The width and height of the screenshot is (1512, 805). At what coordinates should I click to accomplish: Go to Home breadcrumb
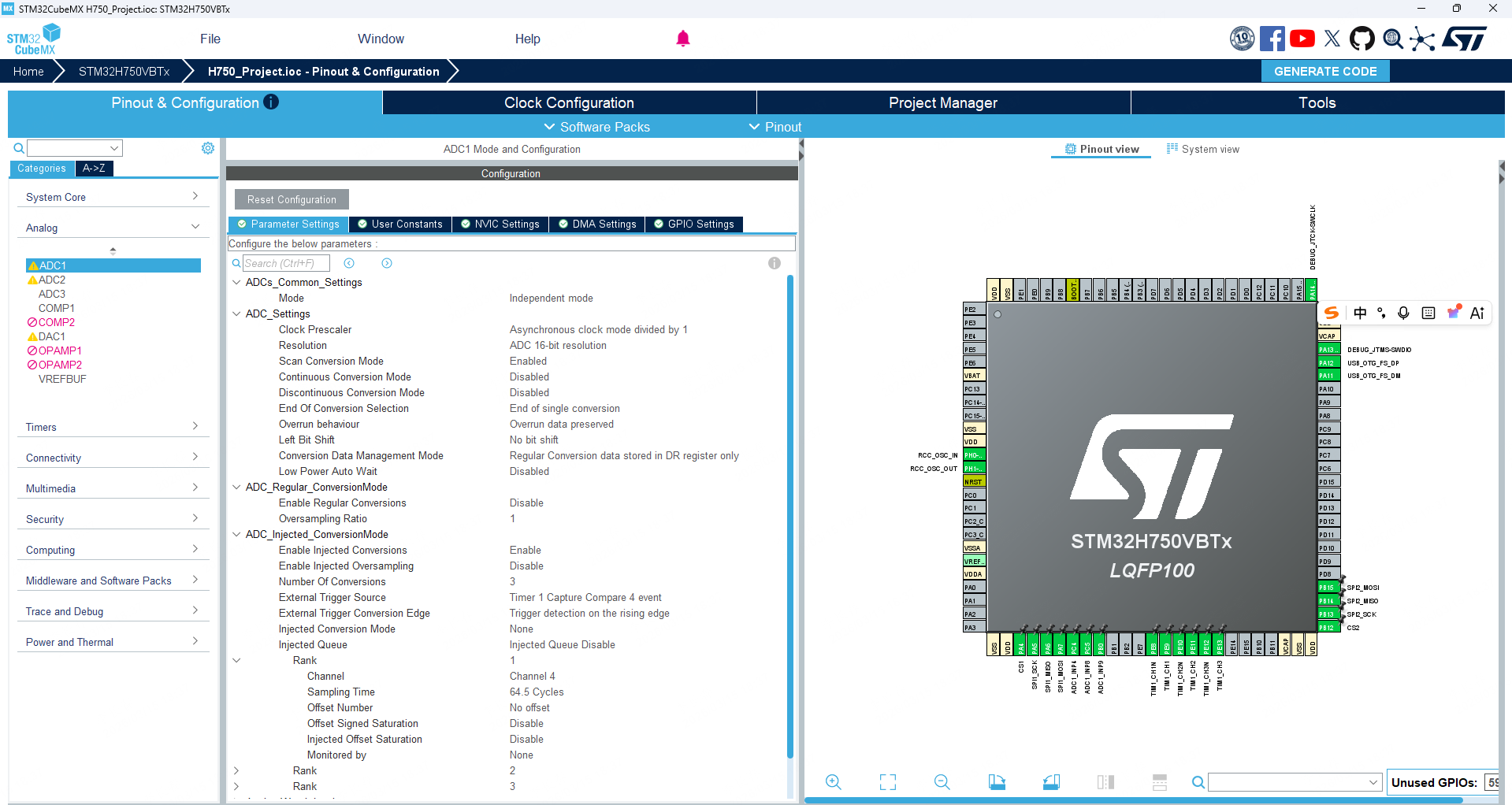click(x=28, y=71)
